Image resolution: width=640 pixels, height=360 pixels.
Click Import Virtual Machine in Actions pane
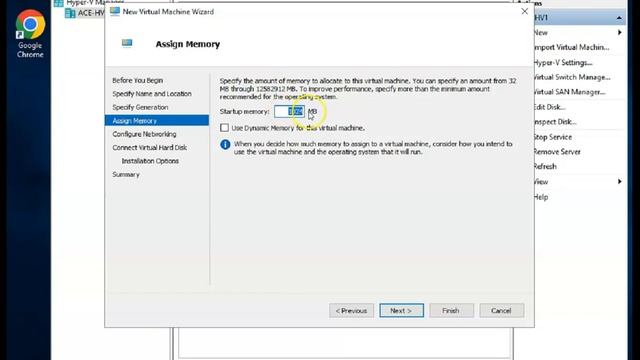tap(571, 47)
